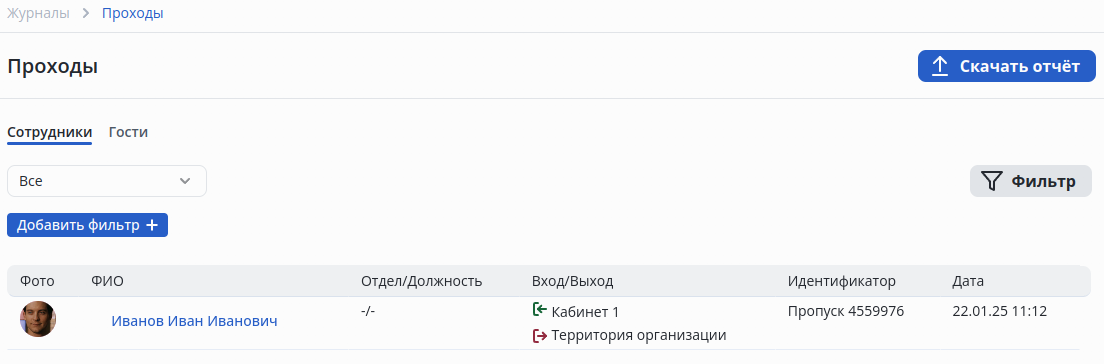1104x364 pixels.
Task: Click the green entry icon next to Кабинет 1
Action: 539,309
